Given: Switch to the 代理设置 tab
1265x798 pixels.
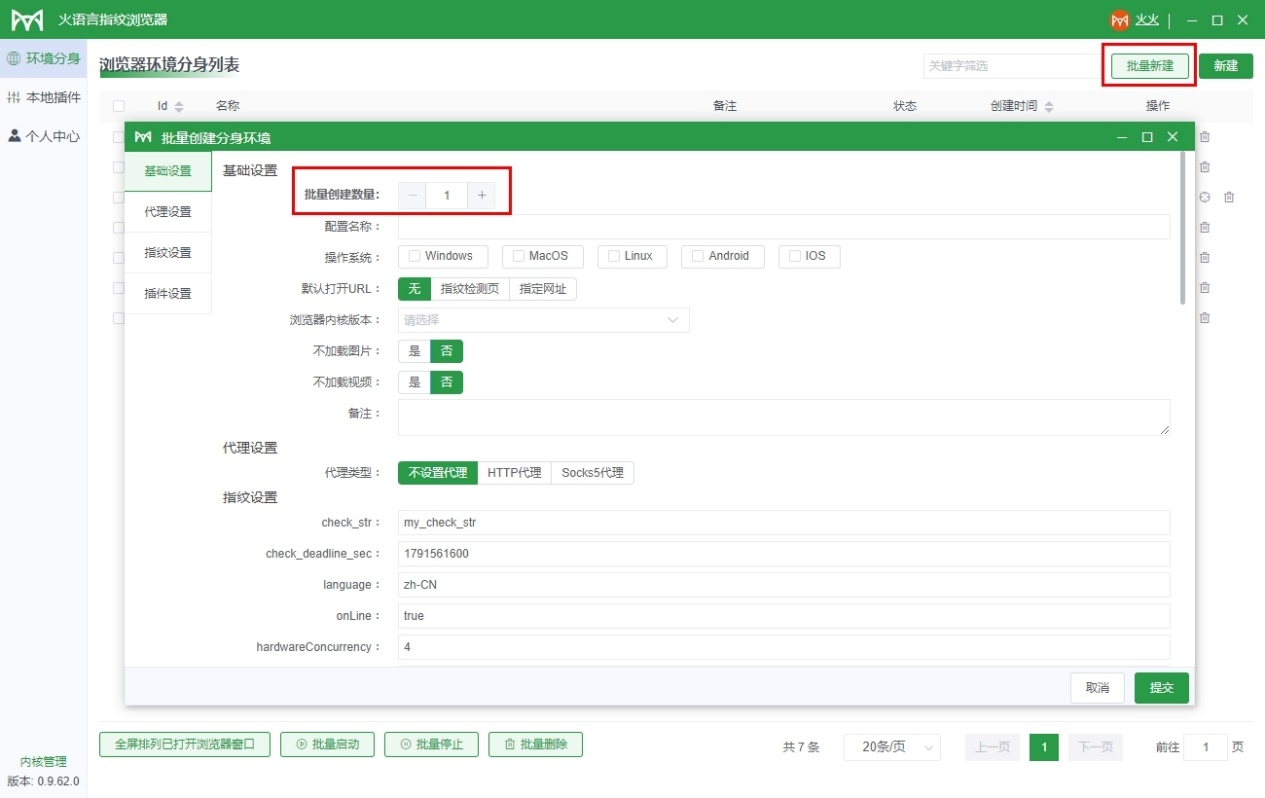Looking at the screenshot, I should 168,212.
